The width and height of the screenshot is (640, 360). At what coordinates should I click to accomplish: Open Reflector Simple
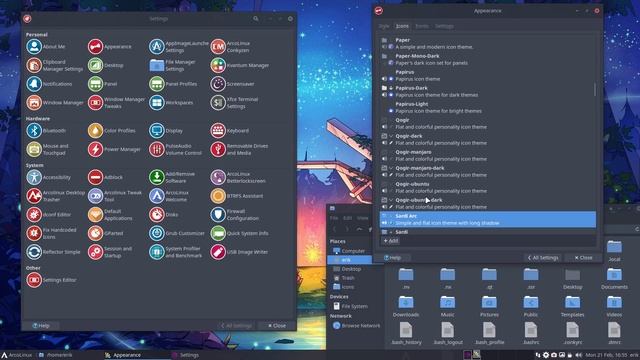pyautogui.click(x=53, y=252)
